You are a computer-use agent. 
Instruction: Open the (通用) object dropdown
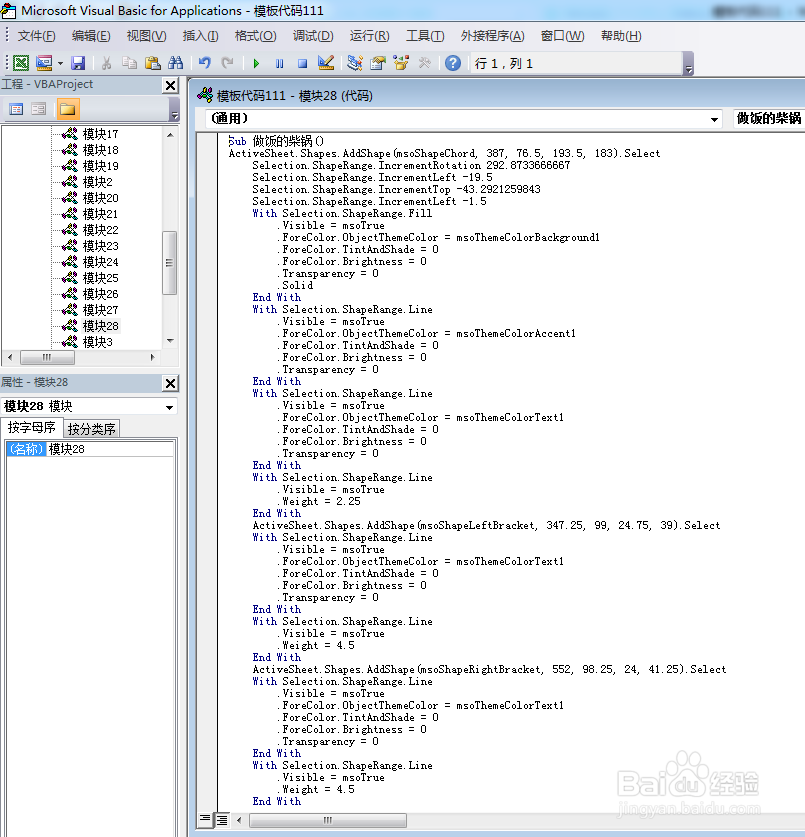point(714,119)
